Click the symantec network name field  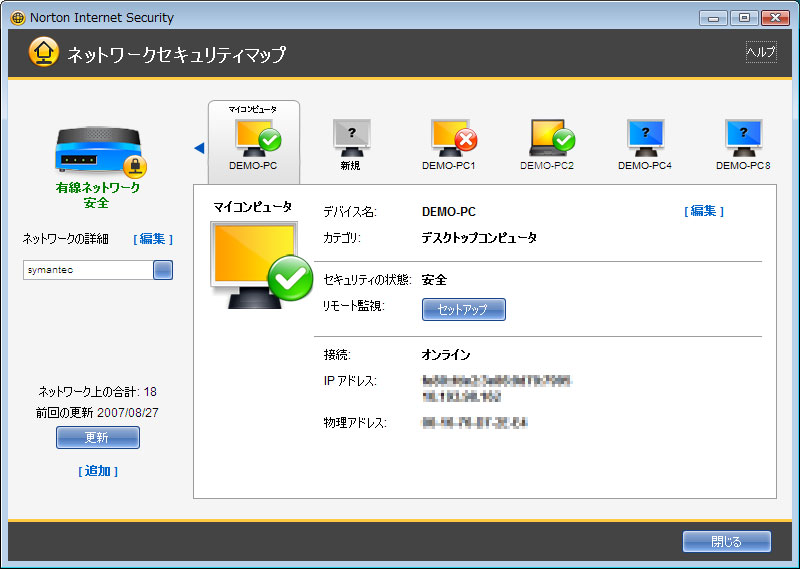click(x=88, y=270)
